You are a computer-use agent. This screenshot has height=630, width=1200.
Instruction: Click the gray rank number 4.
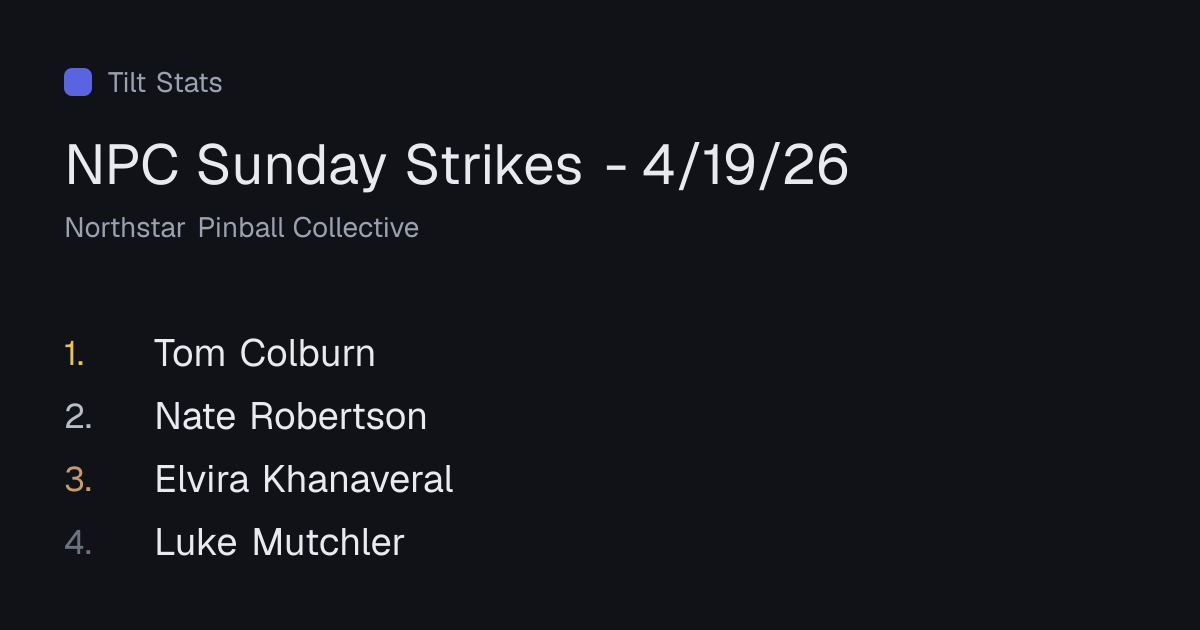click(78, 542)
